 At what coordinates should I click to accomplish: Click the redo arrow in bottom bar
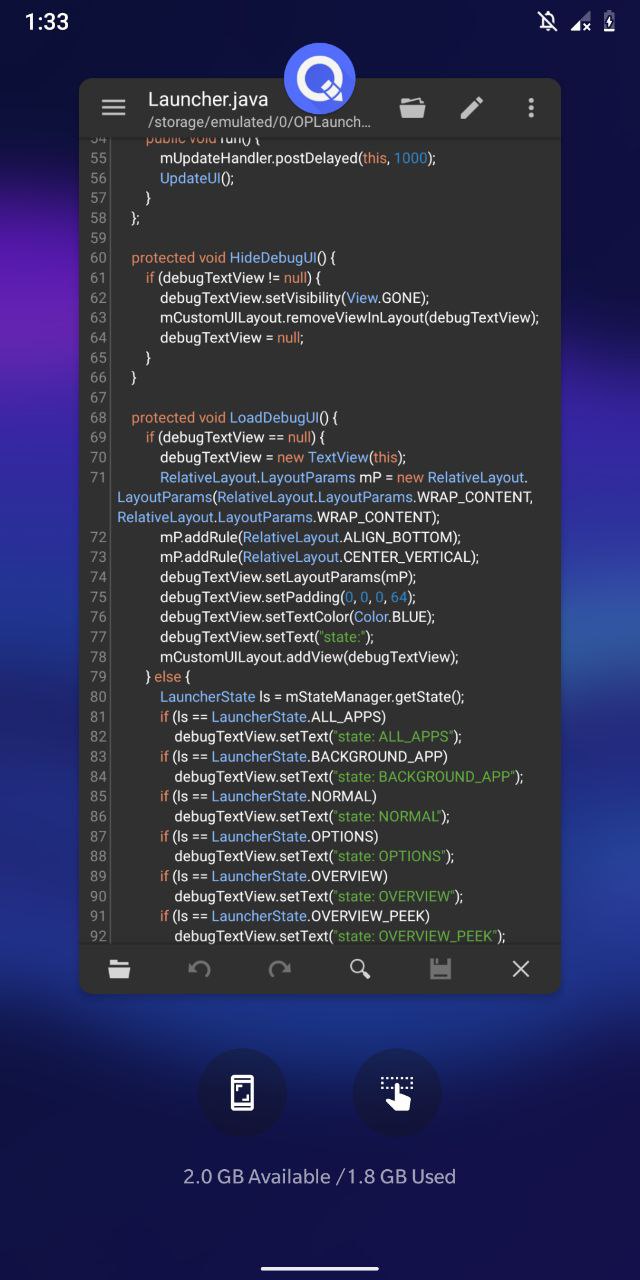click(280, 968)
